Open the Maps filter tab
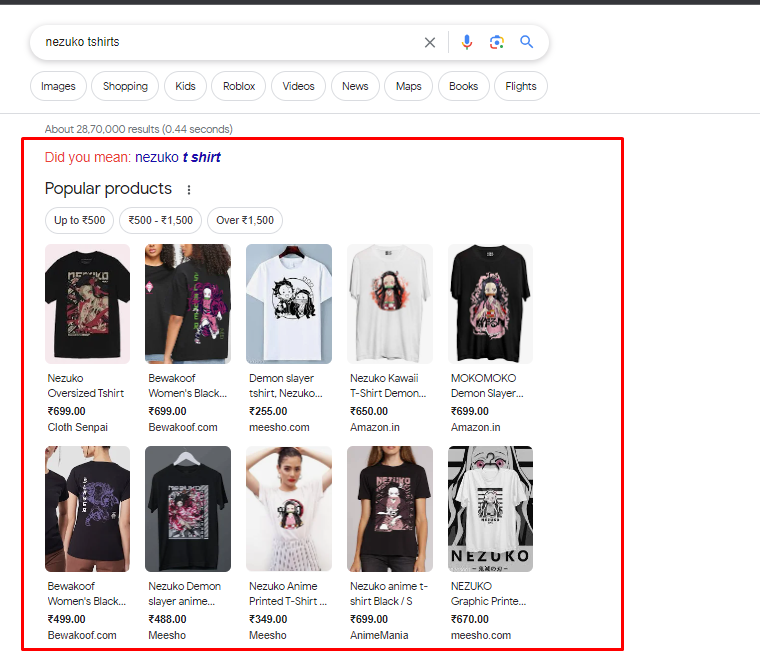Viewport: 760px width, 656px height. point(408,86)
